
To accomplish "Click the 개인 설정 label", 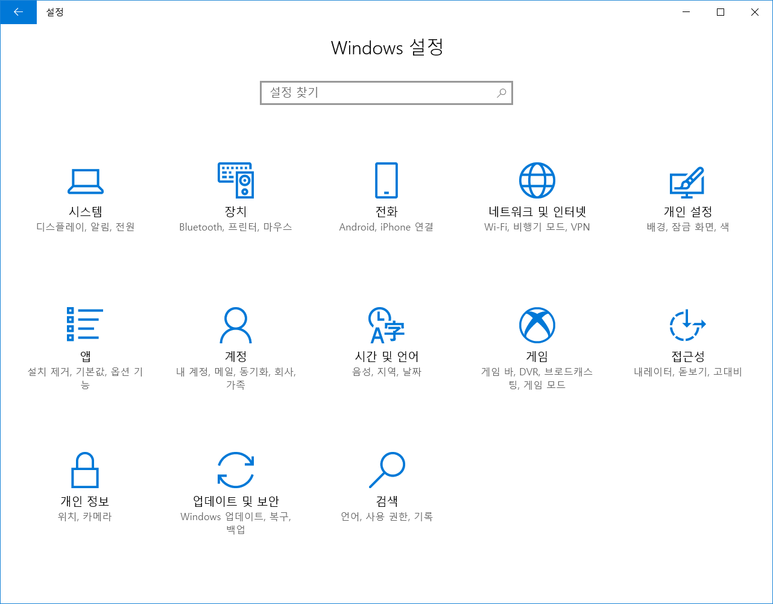I will tap(687, 212).
